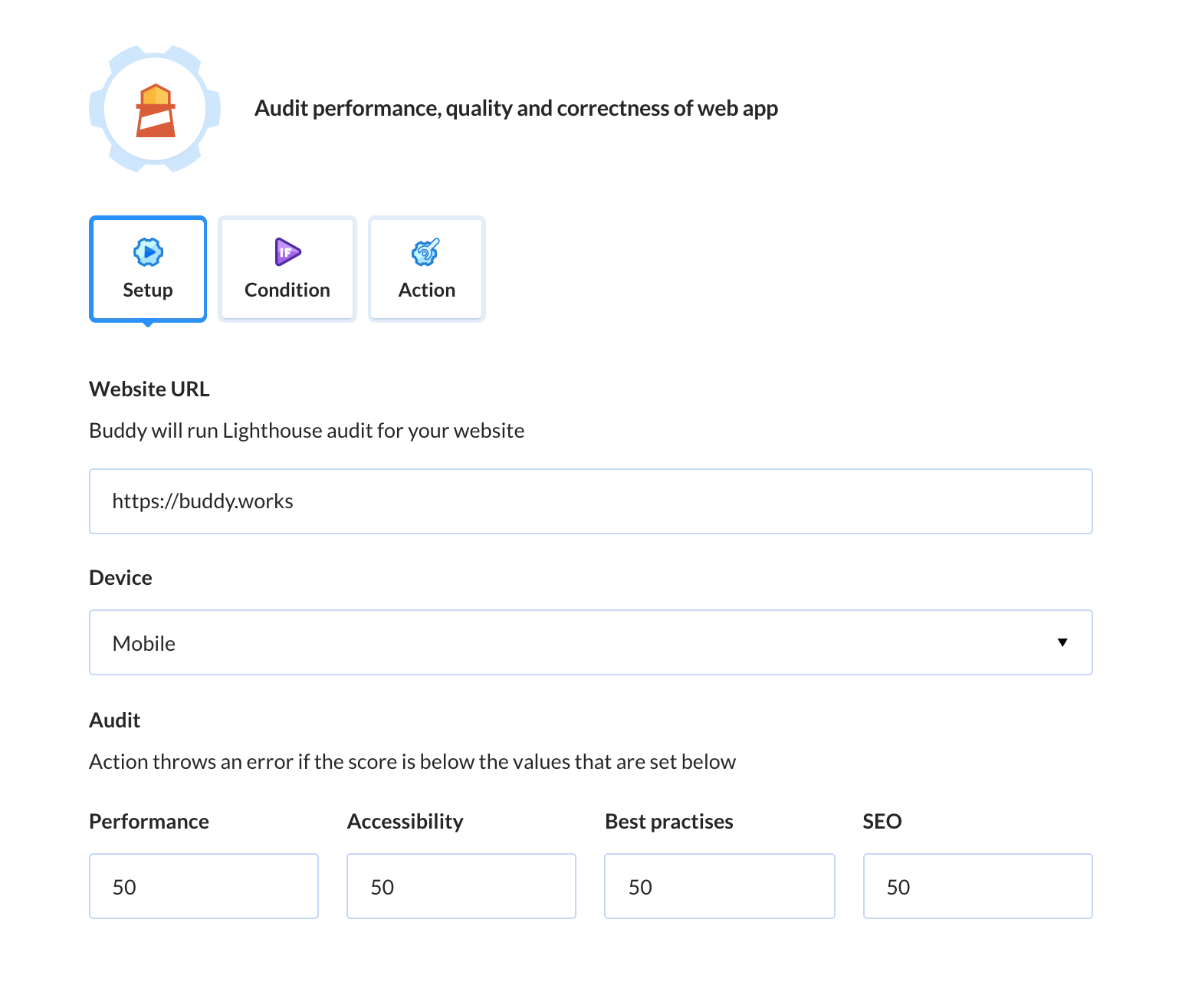Click the Website URL input field
Screen dimensions: 1182x1008
click(x=591, y=501)
